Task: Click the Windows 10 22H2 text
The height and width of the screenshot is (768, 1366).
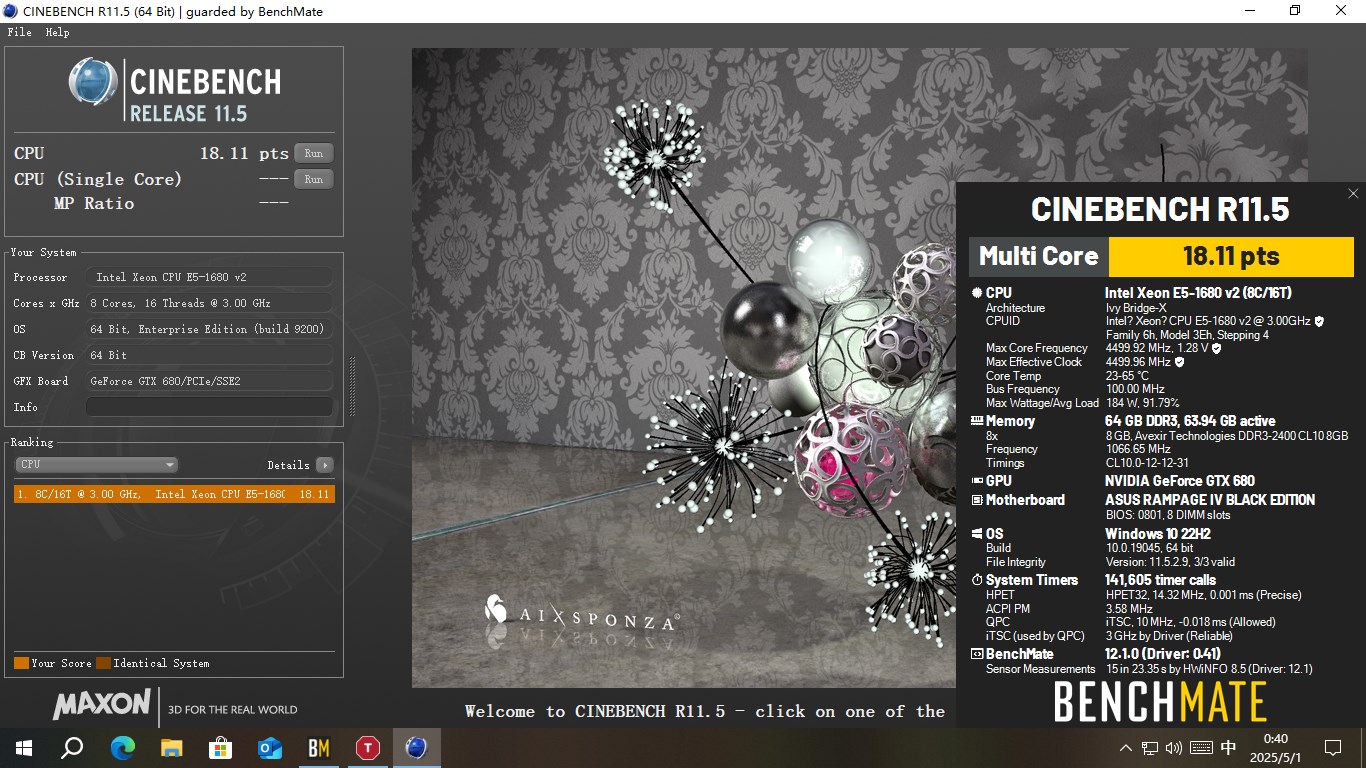Action: 1158,534
